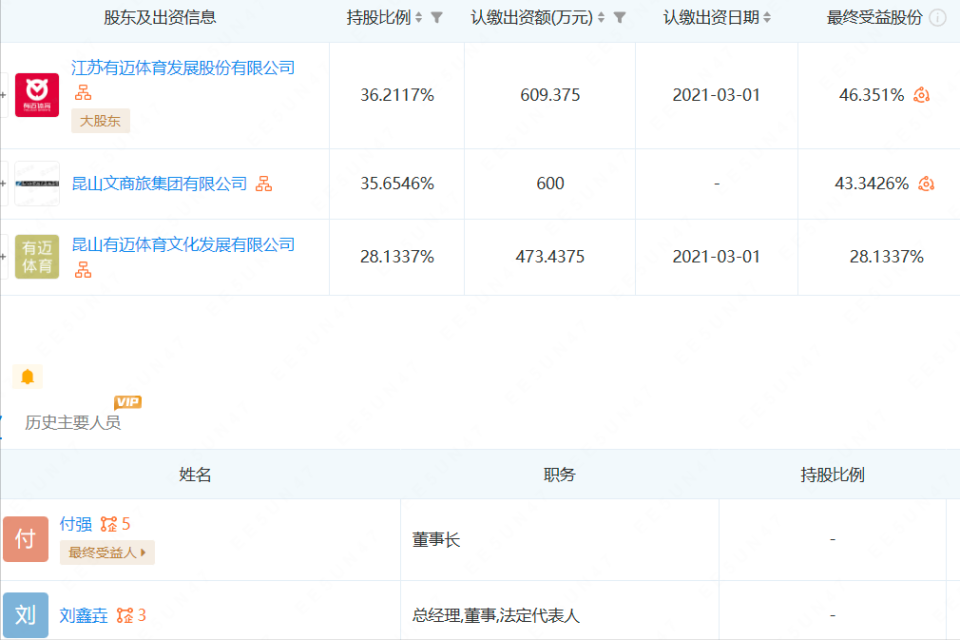Screen dimensions: 960x640
Task: Expand the 最终受益人 tag under 付强
Action: point(107,552)
